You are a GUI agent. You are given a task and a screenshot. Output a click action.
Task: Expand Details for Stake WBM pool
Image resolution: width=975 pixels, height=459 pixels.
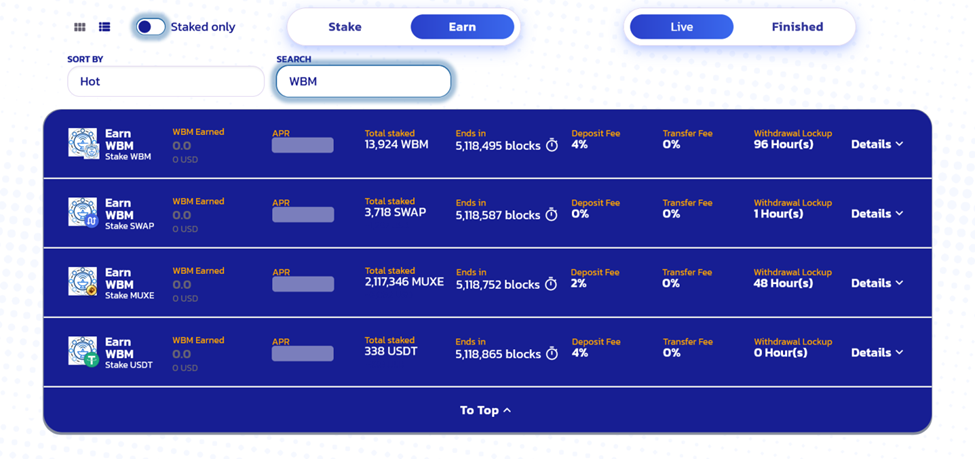pyautogui.click(x=877, y=144)
